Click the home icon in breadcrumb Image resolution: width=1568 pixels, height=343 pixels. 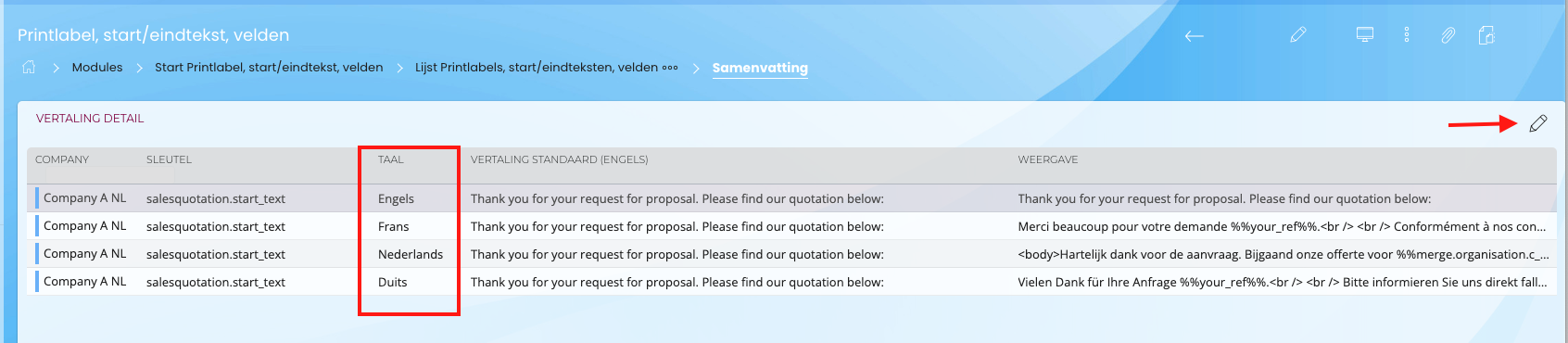point(29,67)
